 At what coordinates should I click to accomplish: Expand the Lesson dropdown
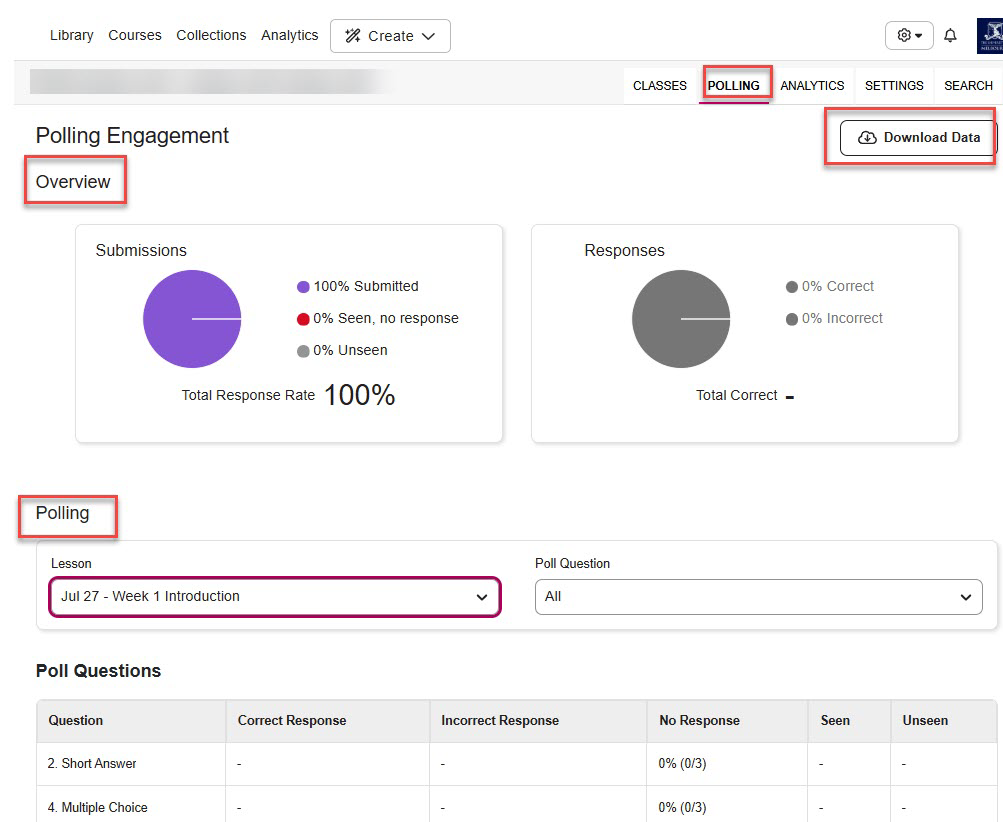[x=274, y=597]
